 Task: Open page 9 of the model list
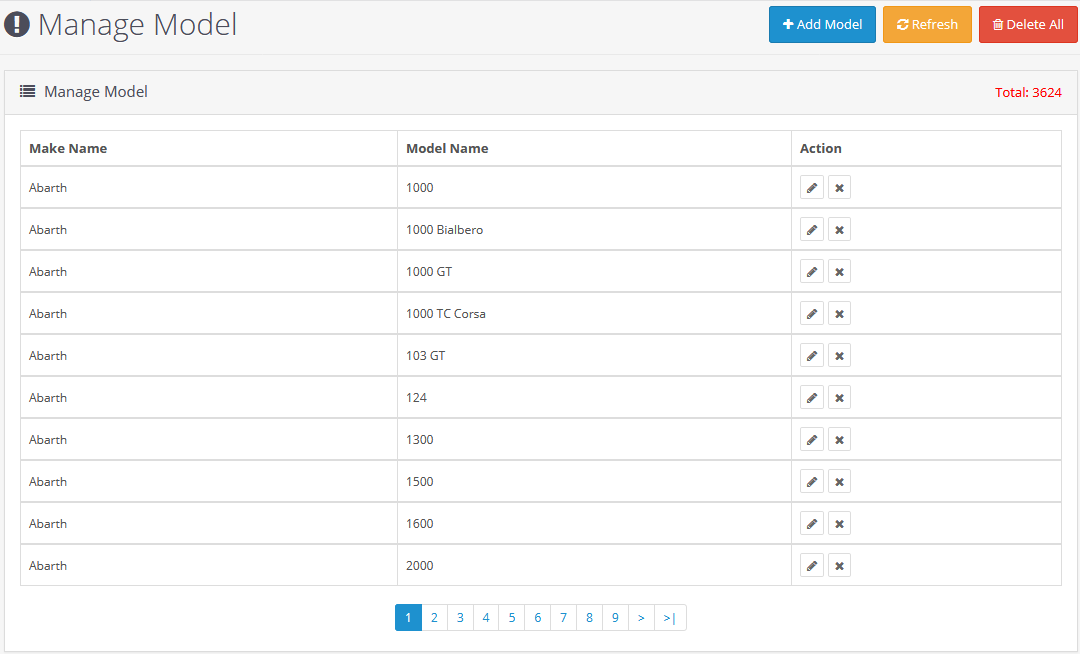[x=615, y=618]
